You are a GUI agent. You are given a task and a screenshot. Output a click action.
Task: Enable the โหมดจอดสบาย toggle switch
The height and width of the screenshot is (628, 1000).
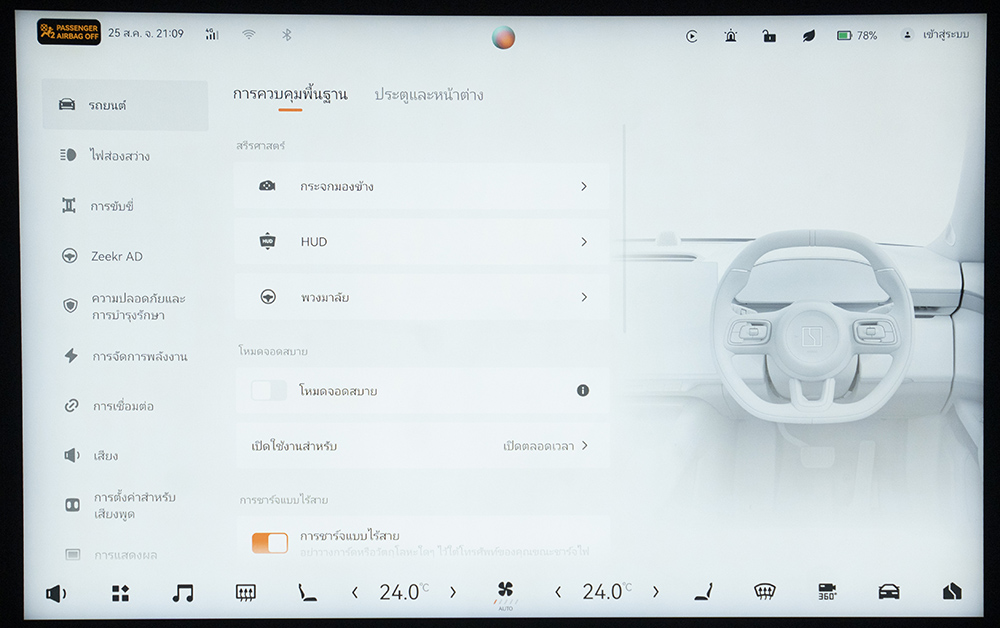pyautogui.click(x=269, y=391)
